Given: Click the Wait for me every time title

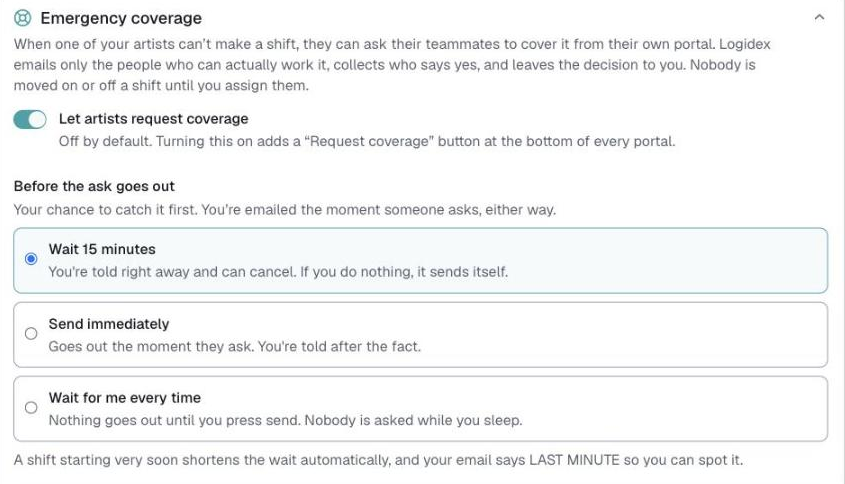Looking at the screenshot, I should click(124, 398).
